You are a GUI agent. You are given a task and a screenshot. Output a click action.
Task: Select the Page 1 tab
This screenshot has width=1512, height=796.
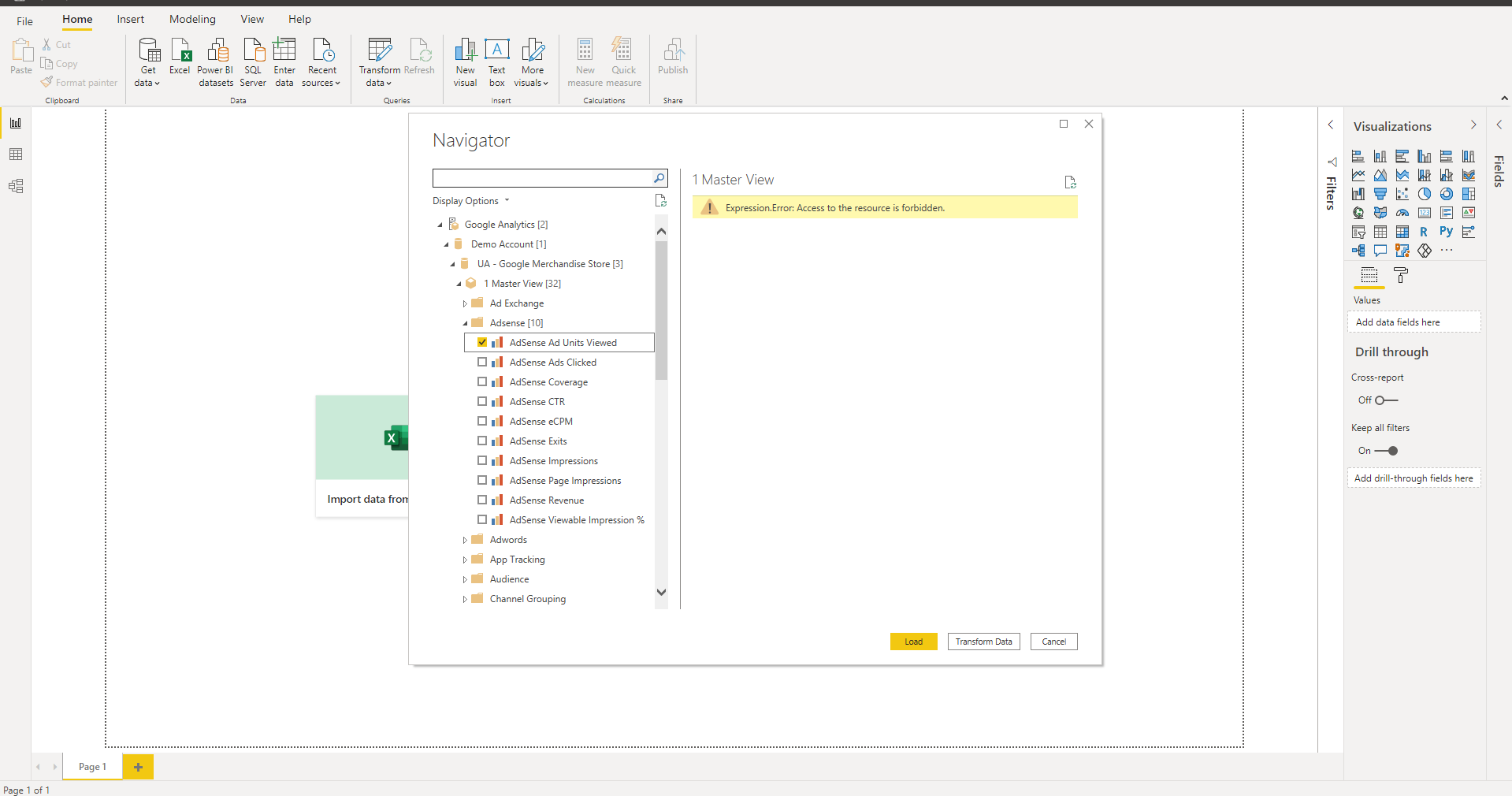(x=92, y=767)
